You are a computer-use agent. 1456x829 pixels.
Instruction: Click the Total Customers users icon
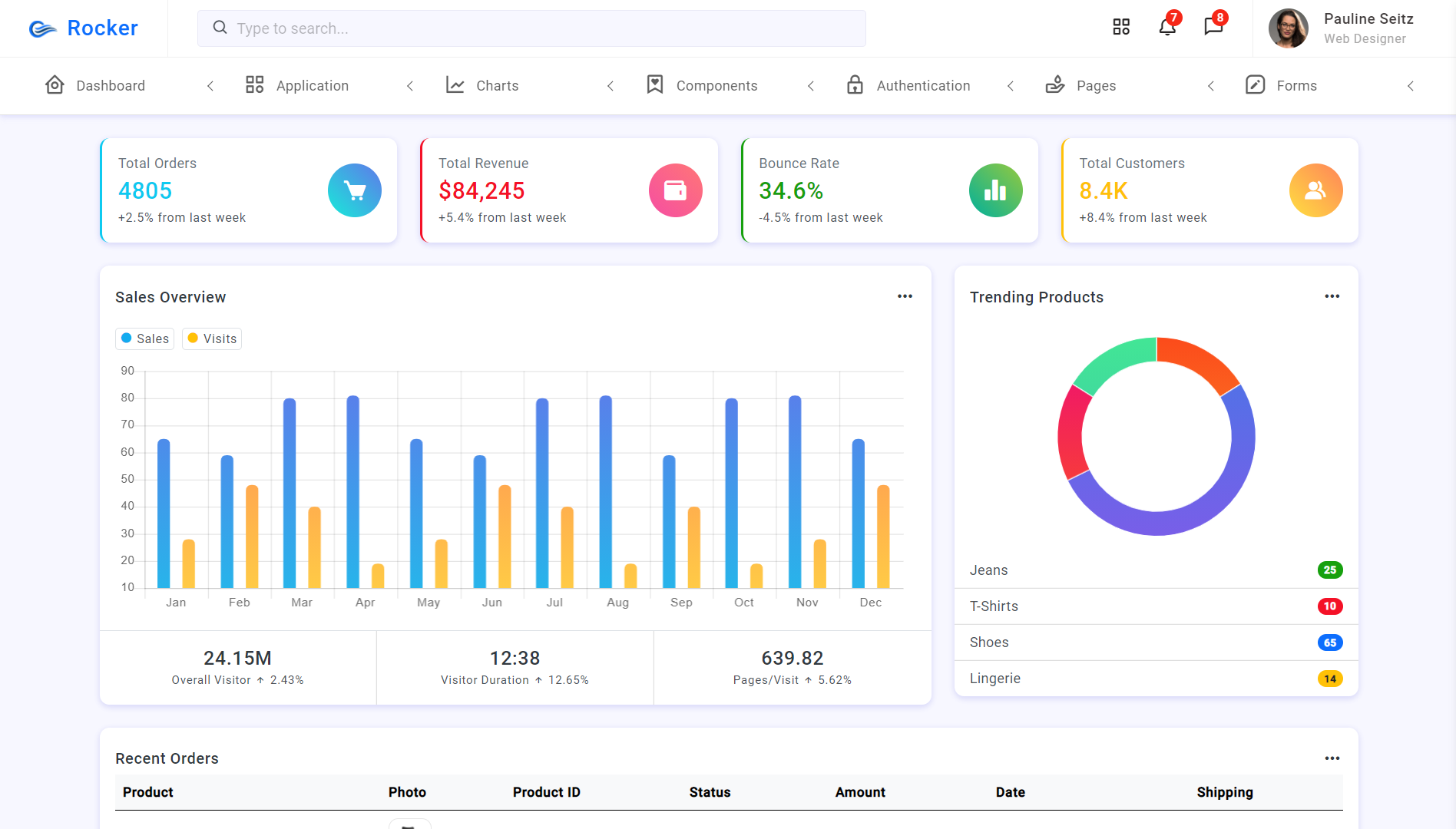[1316, 190]
